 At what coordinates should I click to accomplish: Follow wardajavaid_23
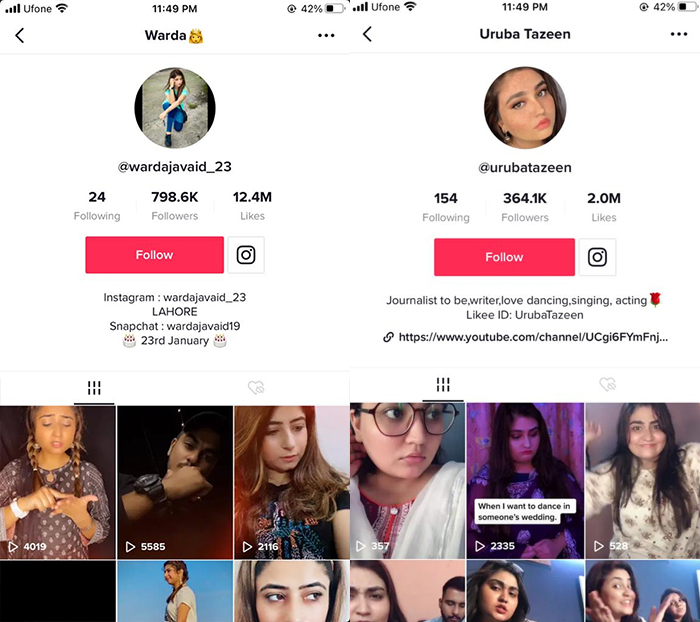pyautogui.click(x=154, y=255)
